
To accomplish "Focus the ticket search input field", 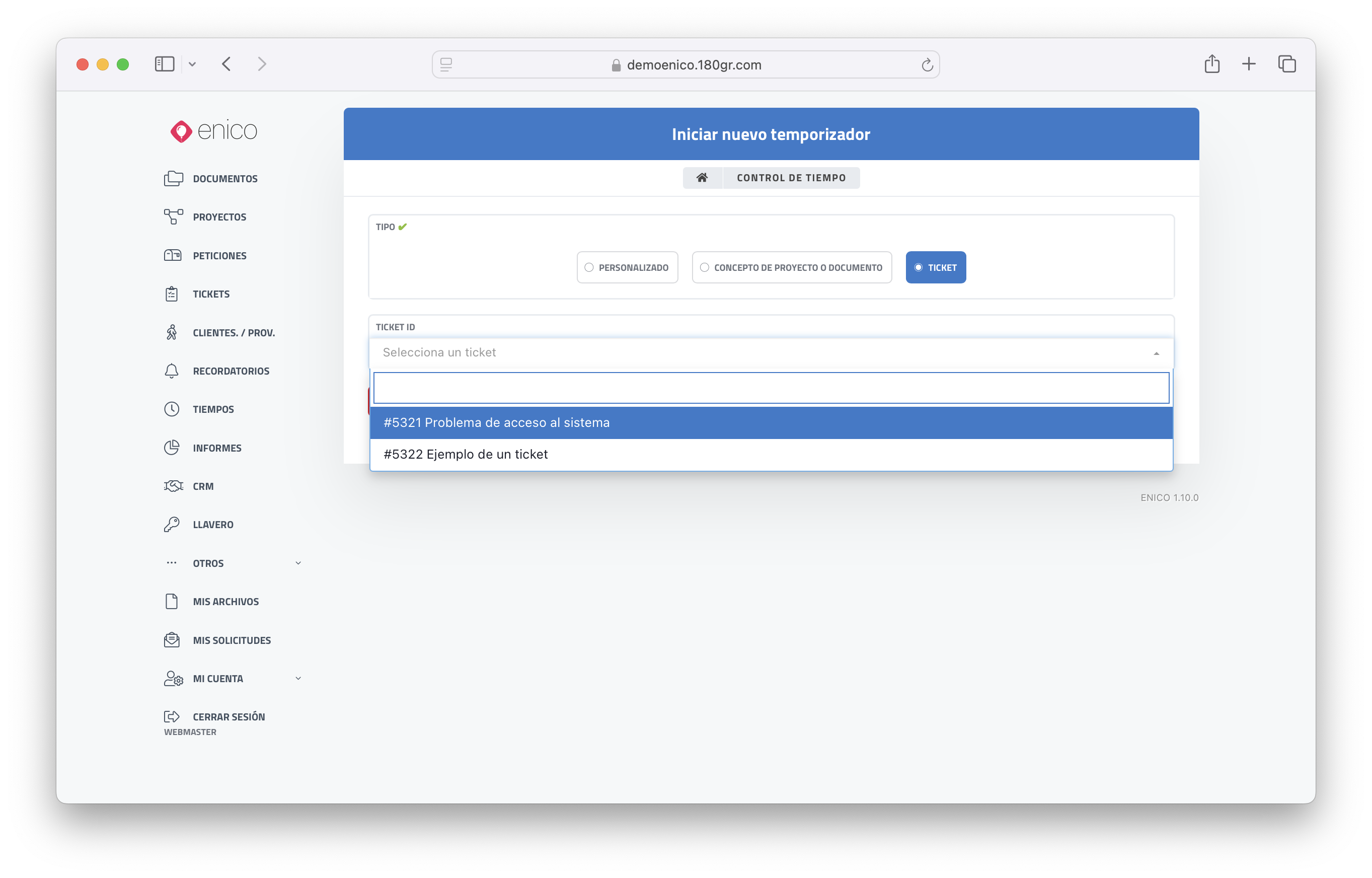I will 771,388.
